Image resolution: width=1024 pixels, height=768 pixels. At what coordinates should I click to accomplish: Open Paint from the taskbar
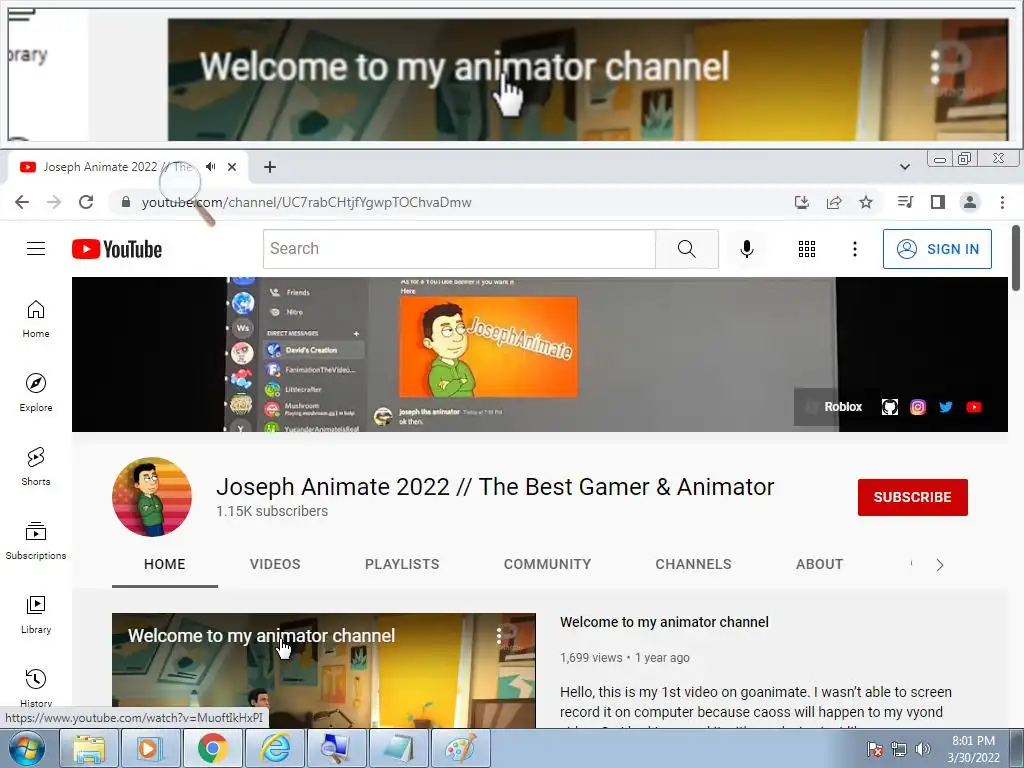pyautogui.click(x=461, y=749)
